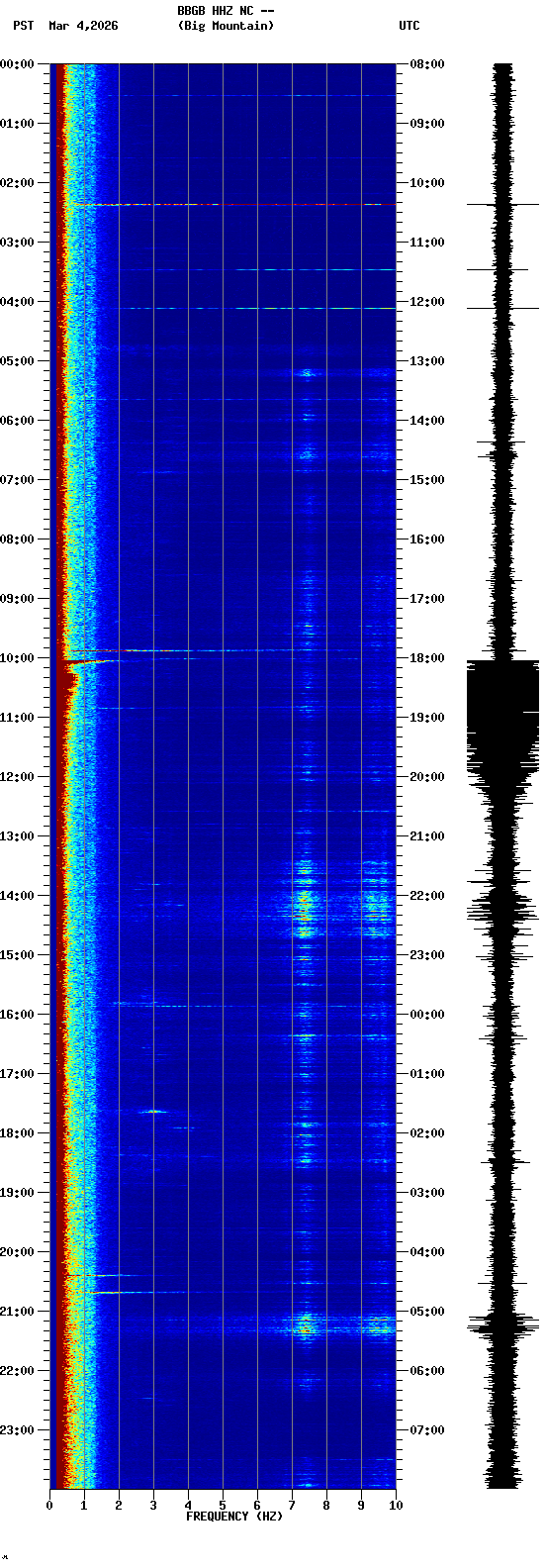Viewport: 546px width, 1568px height.
Task: Click the 22:00 UTC time label
Action: [x=427, y=896]
